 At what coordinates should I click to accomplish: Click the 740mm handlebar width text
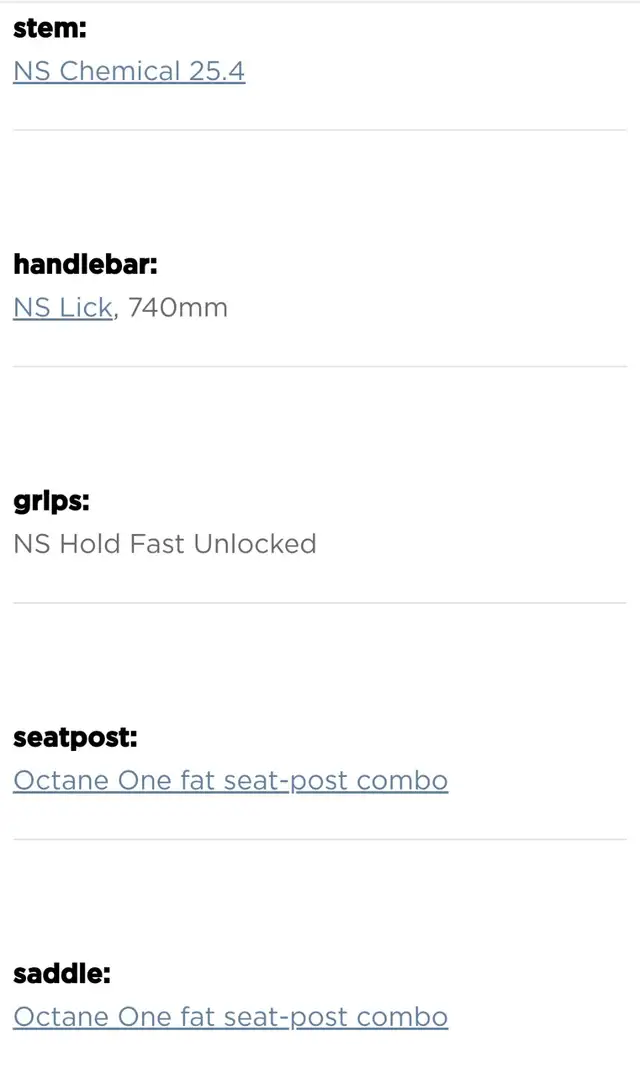coord(178,308)
